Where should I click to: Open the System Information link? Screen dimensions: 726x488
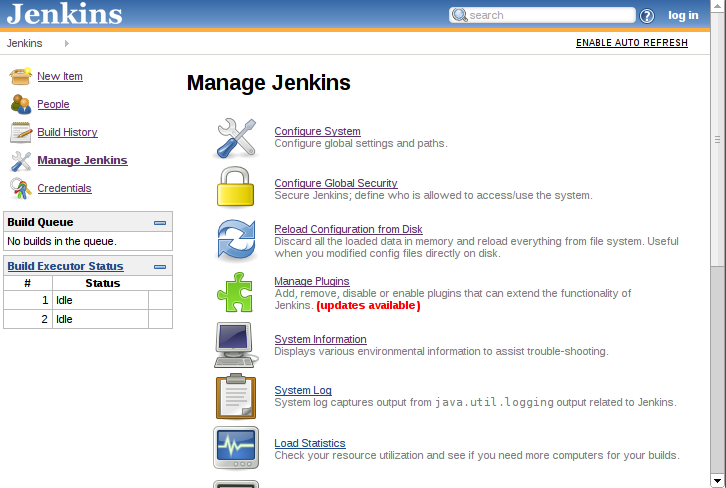(320, 339)
